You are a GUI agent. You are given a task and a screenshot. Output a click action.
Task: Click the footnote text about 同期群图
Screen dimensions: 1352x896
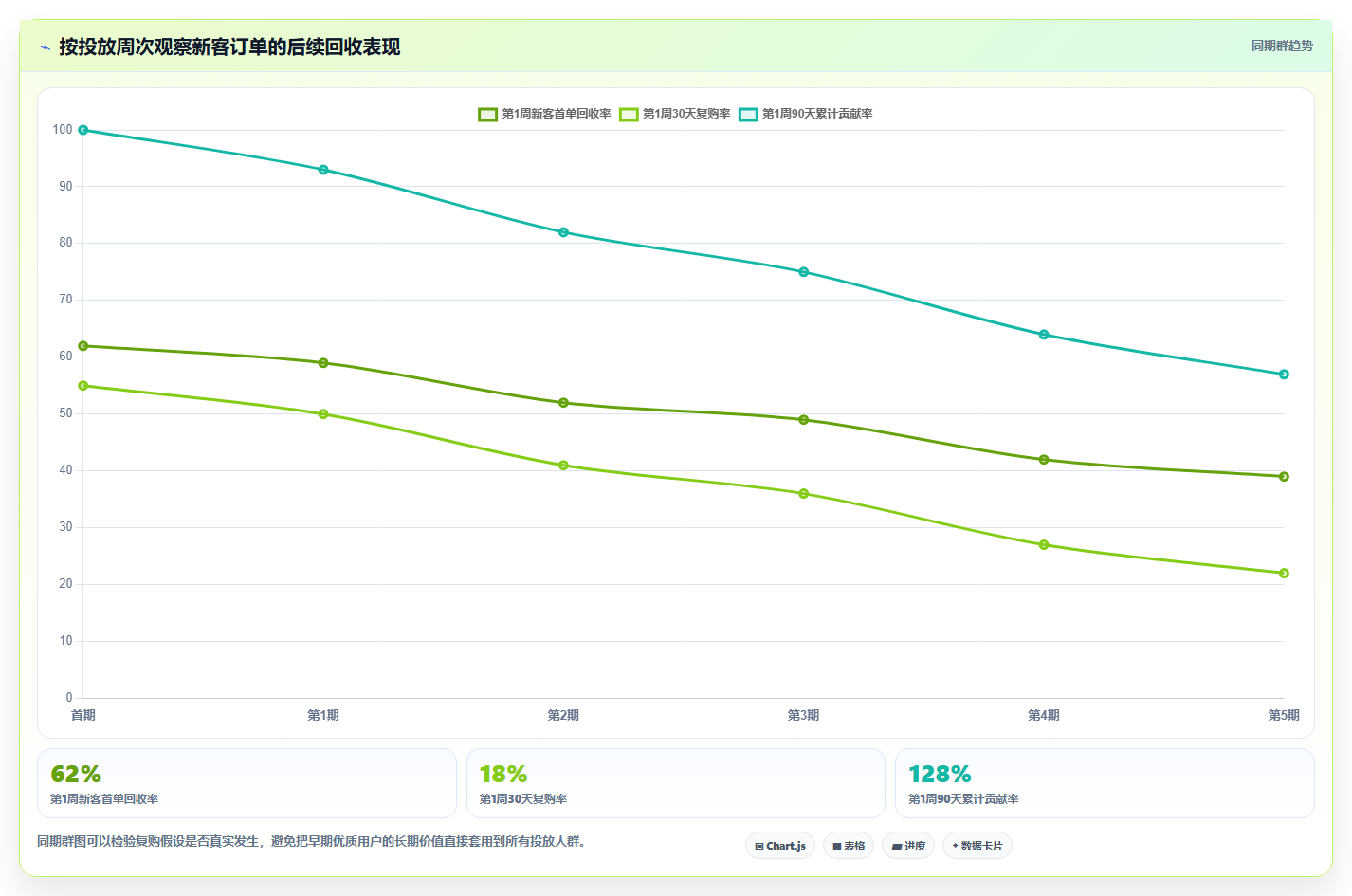click(x=311, y=842)
